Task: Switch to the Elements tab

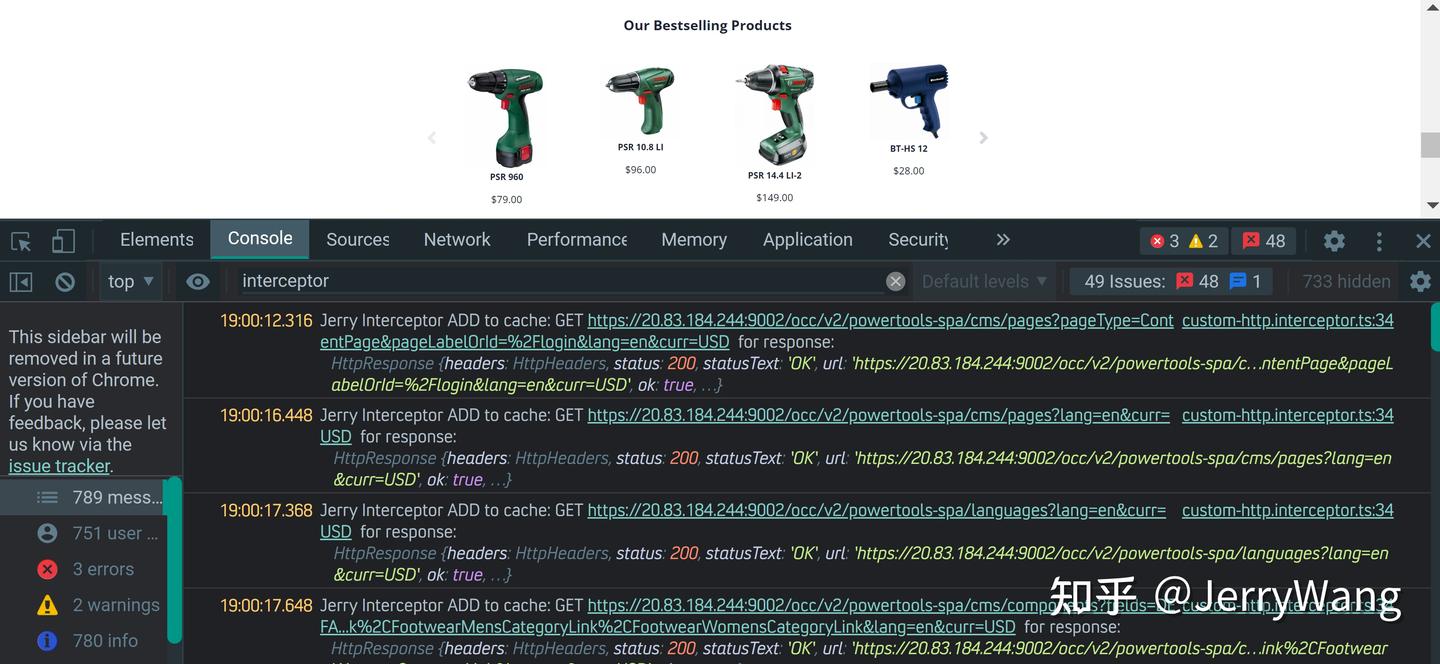Action: [157, 240]
